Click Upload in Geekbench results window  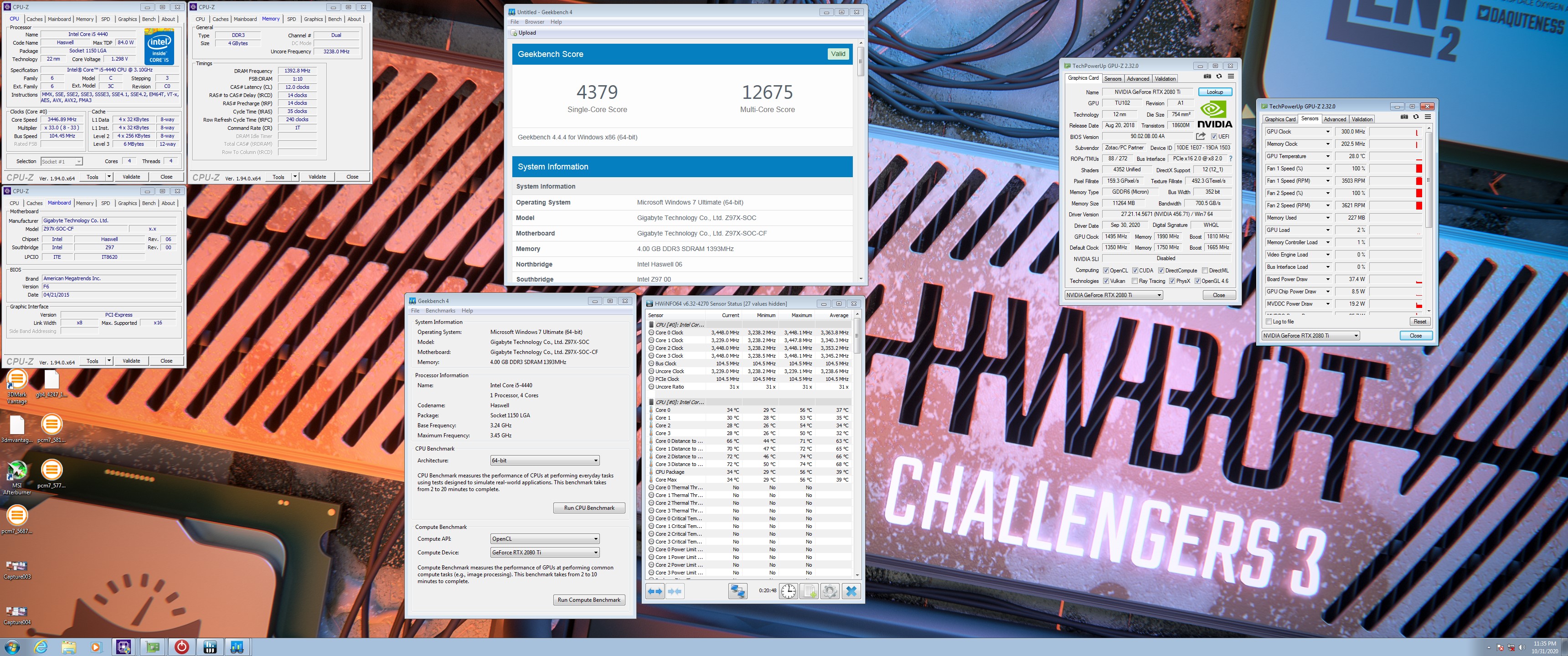[524, 33]
